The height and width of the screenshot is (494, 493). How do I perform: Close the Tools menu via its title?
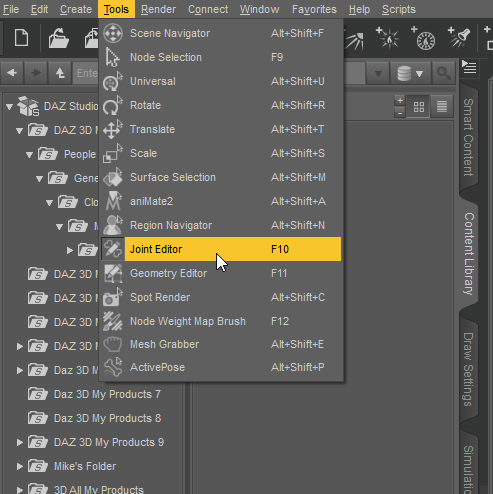(116, 9)
